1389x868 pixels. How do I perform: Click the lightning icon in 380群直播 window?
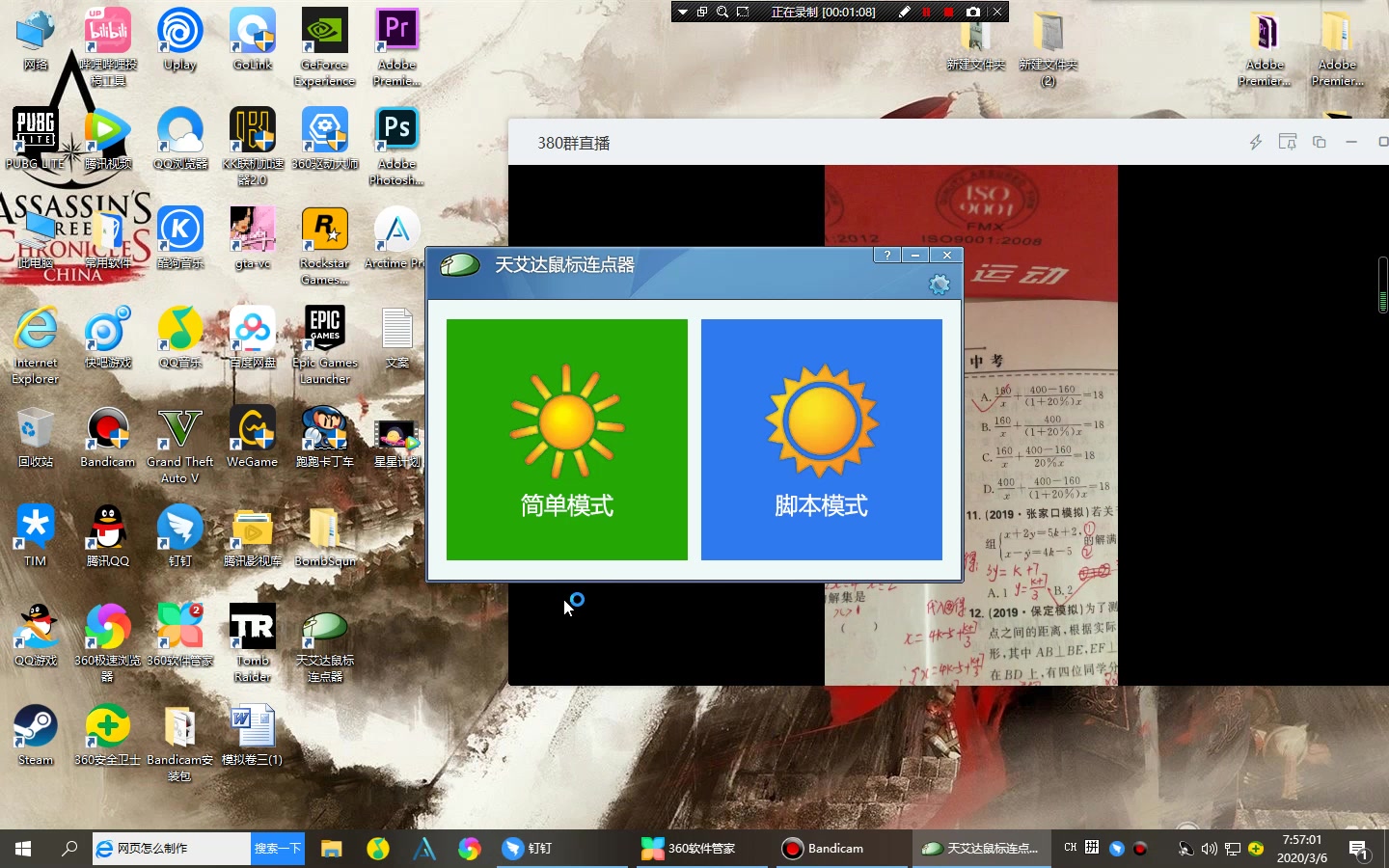(1256, 142)
